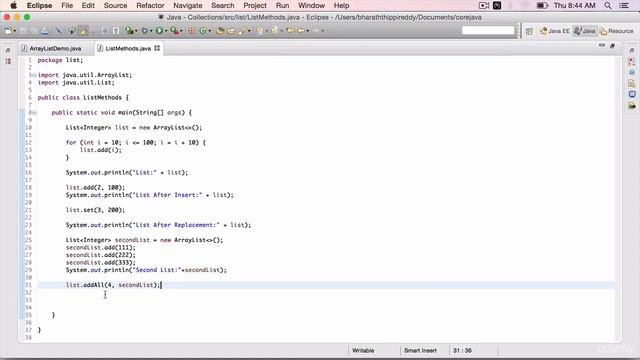
Task: Expand the Run configurations dropdown arrow
Action: click(166, 31)
